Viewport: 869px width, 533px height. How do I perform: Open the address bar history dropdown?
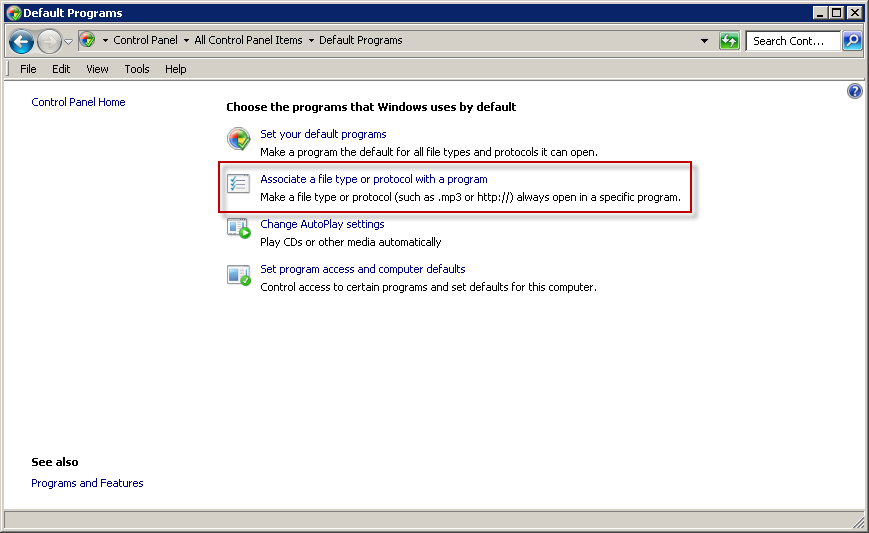pos(704,41)
